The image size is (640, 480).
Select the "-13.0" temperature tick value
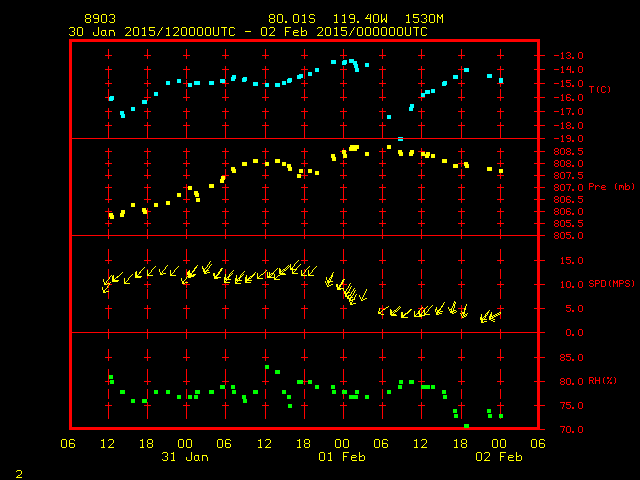click(x=569, y=56)
